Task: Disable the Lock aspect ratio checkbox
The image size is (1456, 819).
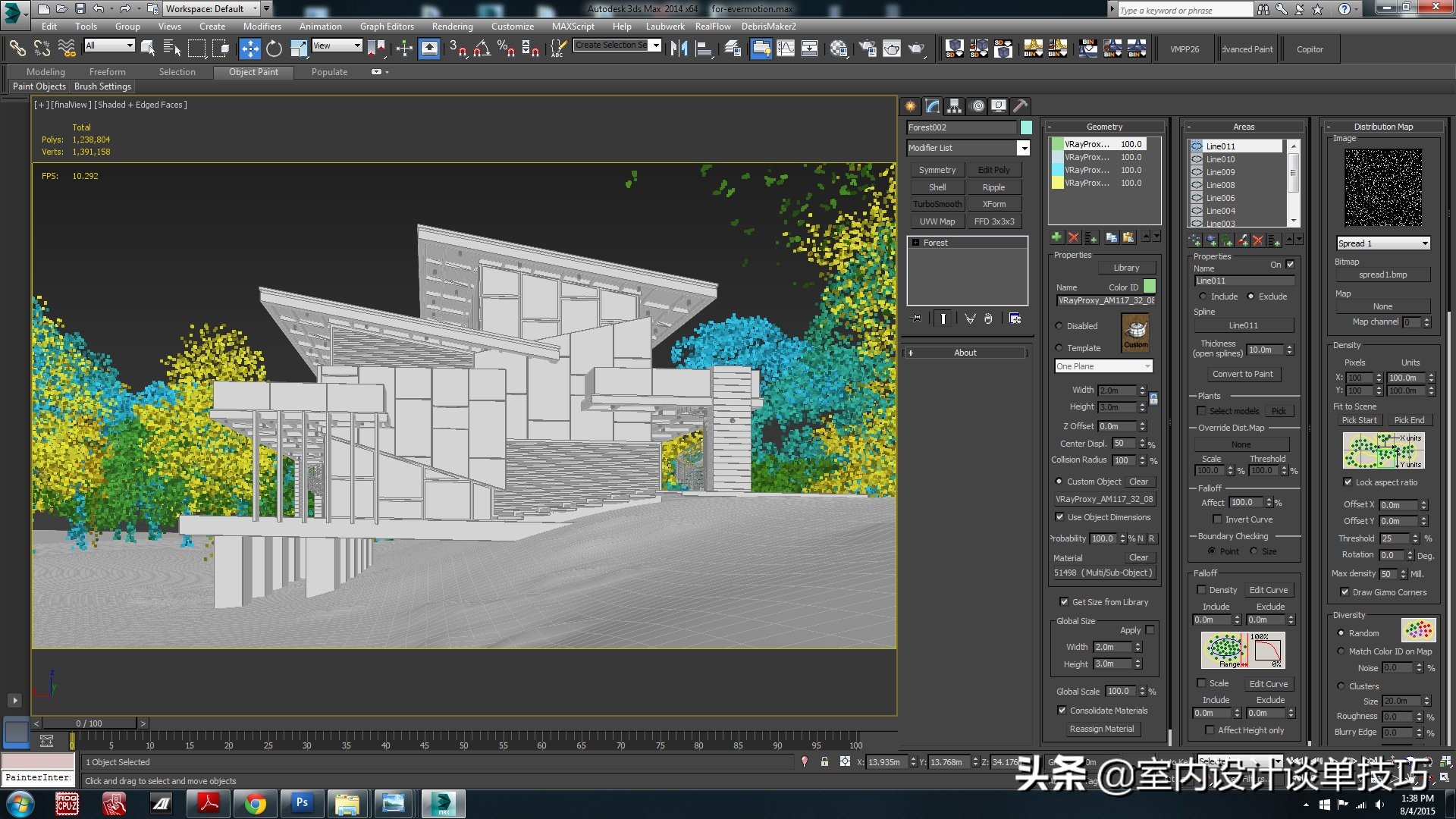Action: pyautogui.click(x=1348, y=482)
